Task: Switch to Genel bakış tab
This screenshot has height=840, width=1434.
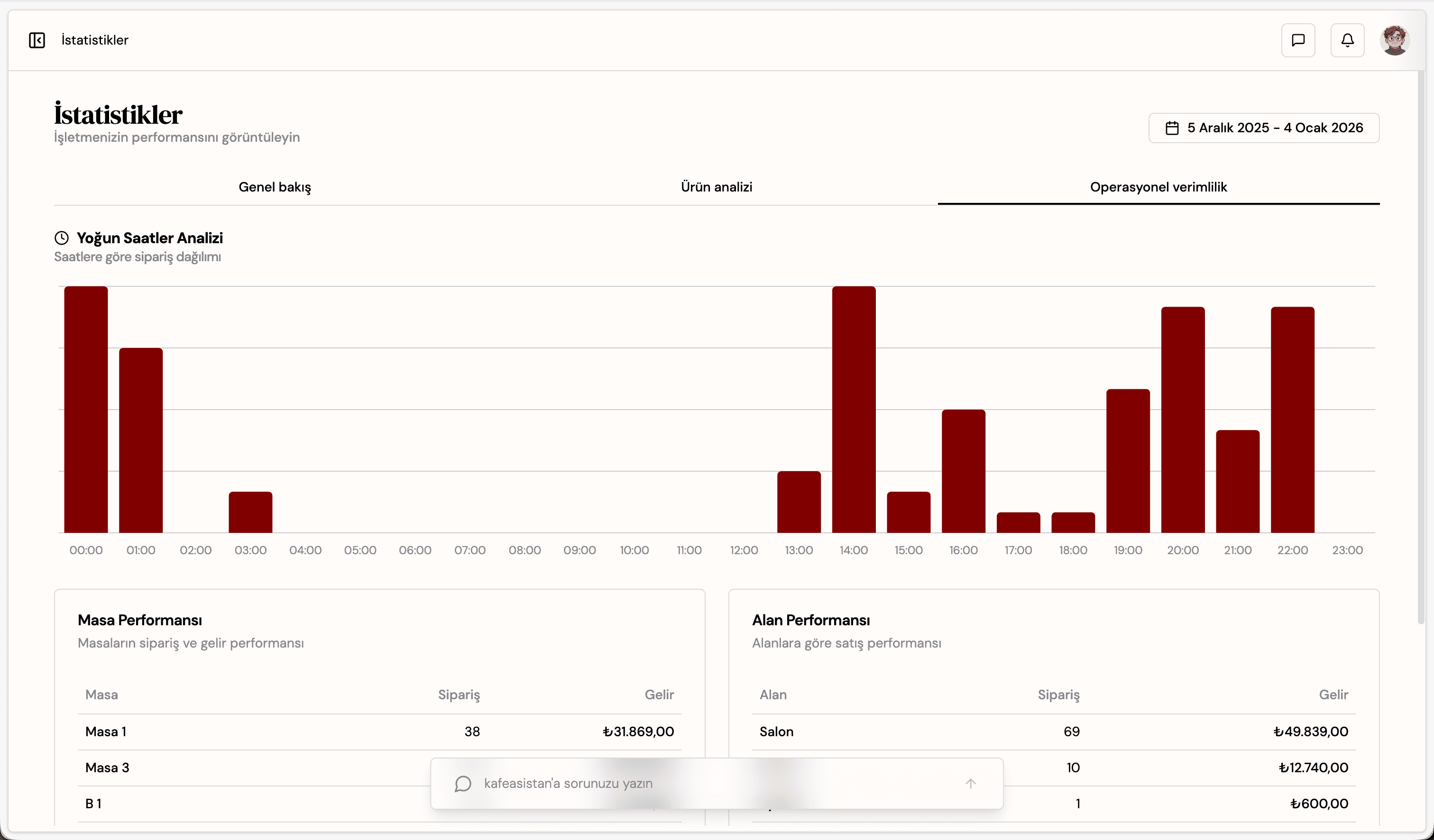Action: [274, 187]
